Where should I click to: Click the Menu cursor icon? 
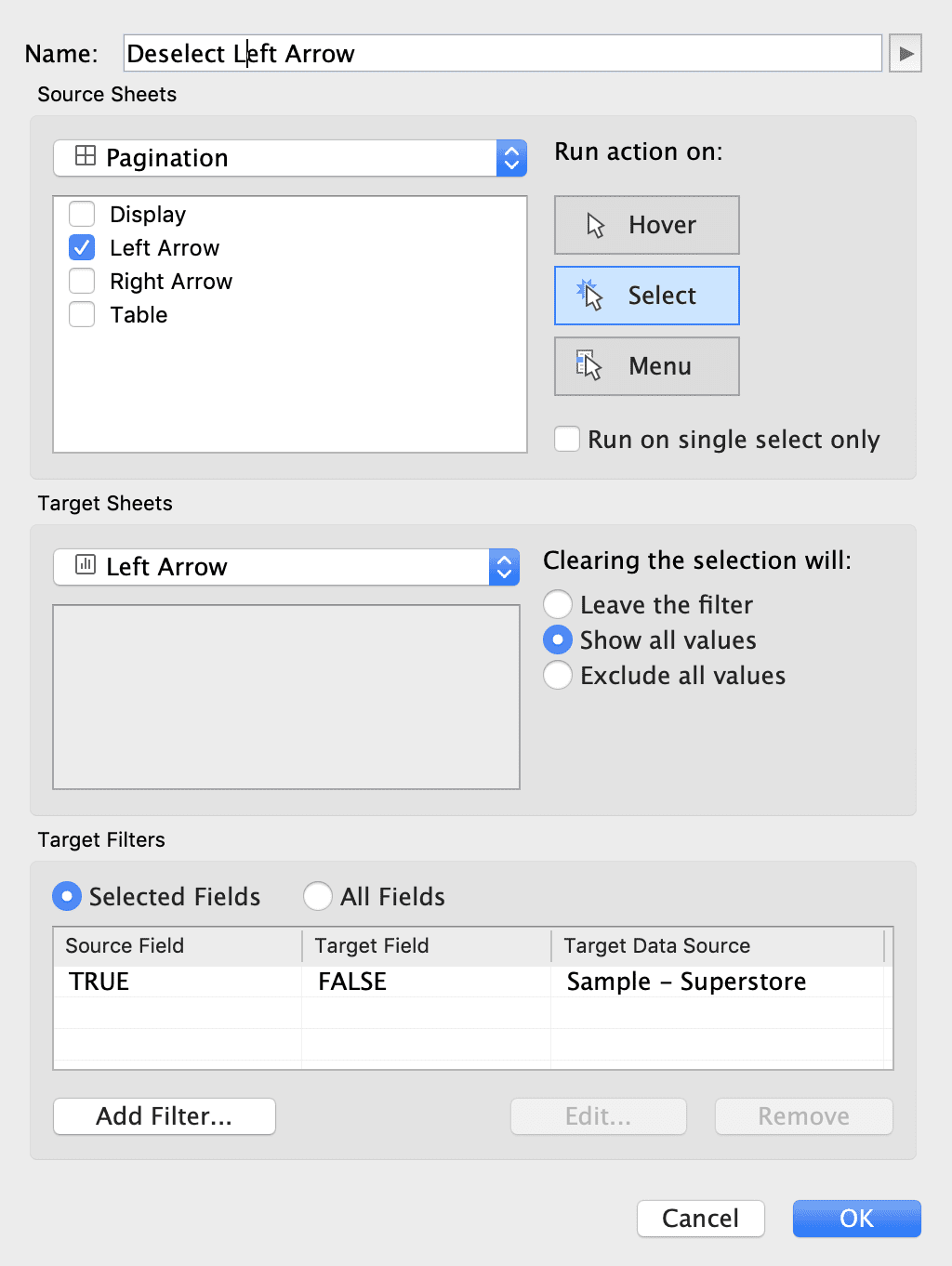(588, 366)
